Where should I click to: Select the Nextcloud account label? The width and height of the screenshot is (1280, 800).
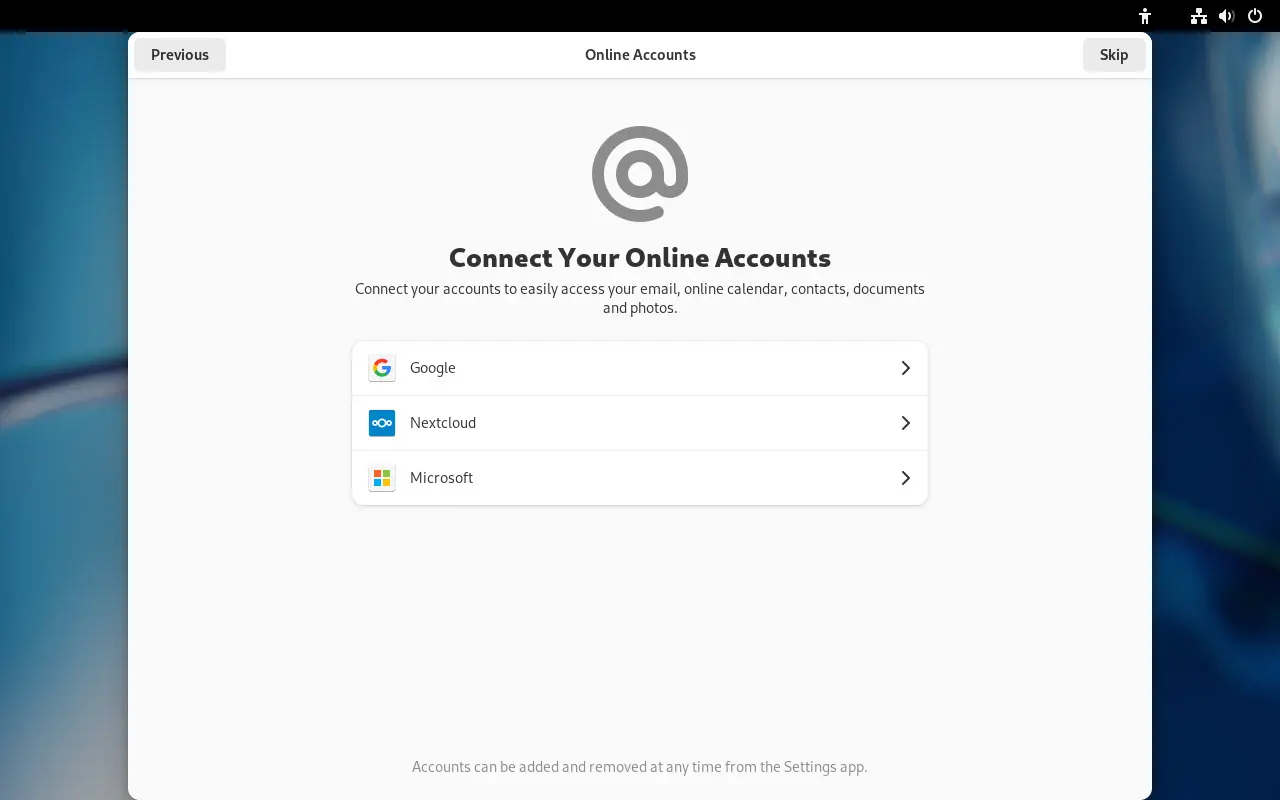pos(443,423)
